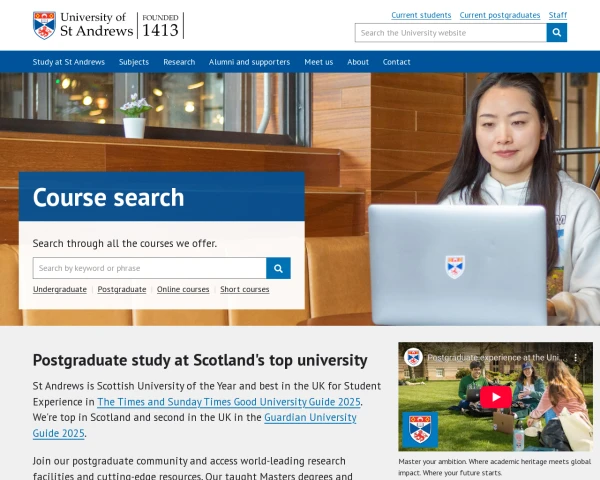Open 'Study at St Andrews' nav menu
The height and width of the screenshot is (480, 600).
coord(69,62)
